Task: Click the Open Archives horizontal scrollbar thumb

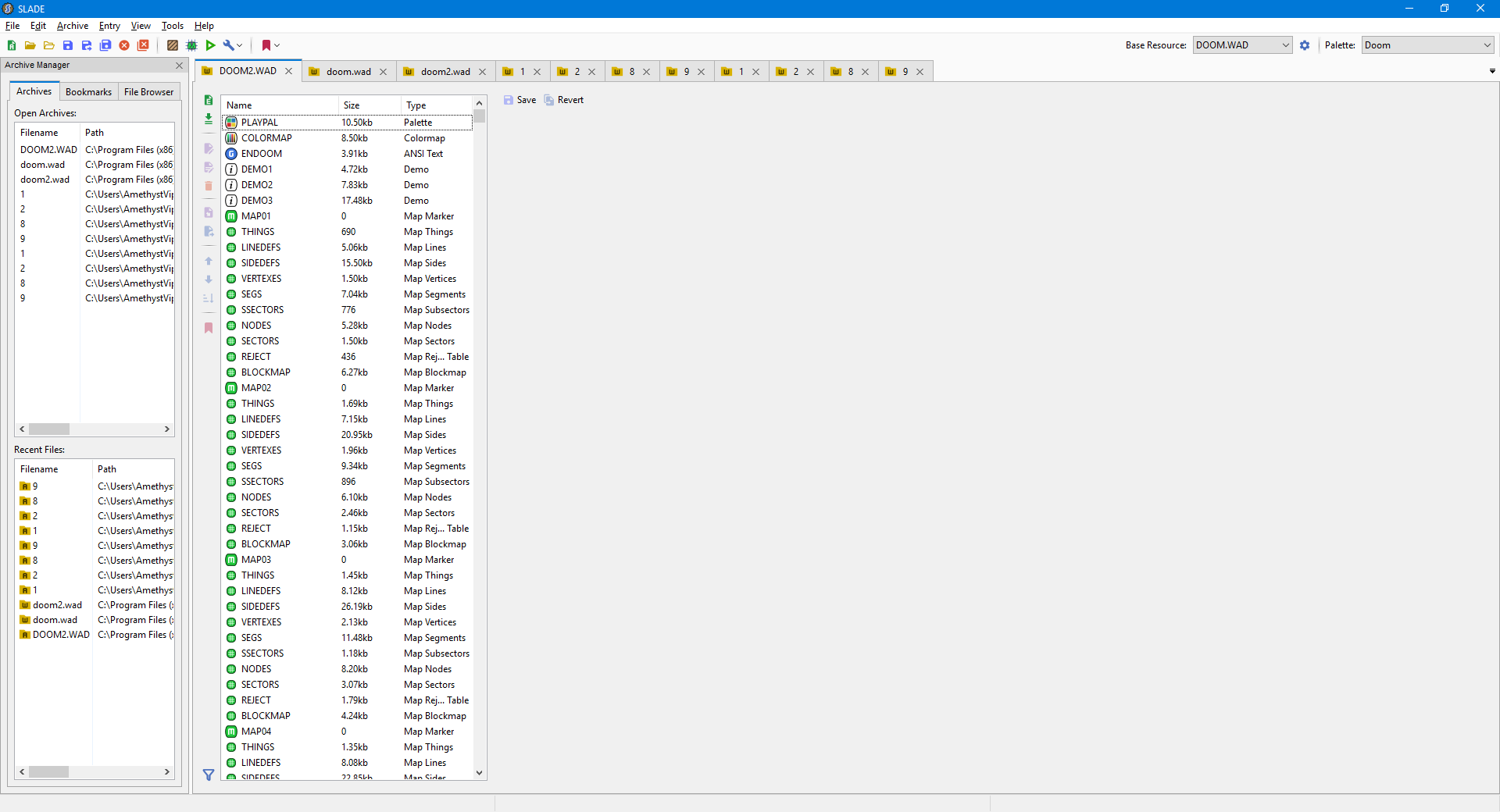Action: 49,429
